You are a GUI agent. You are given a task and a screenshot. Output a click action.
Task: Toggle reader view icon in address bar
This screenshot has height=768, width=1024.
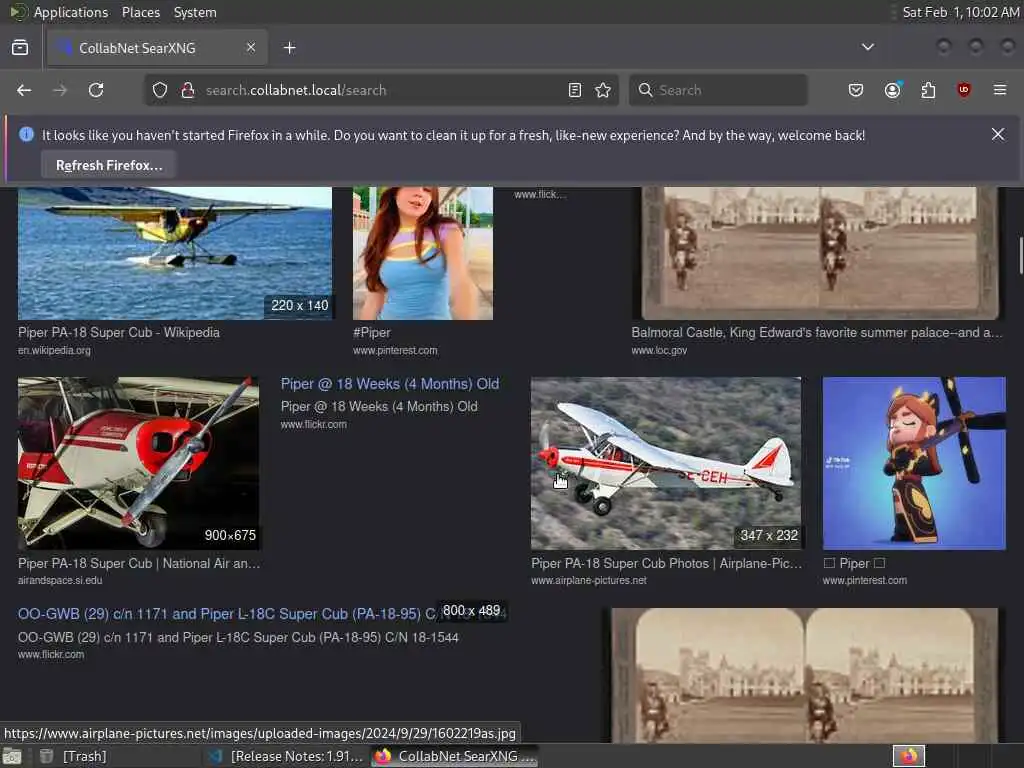[575, 90]
